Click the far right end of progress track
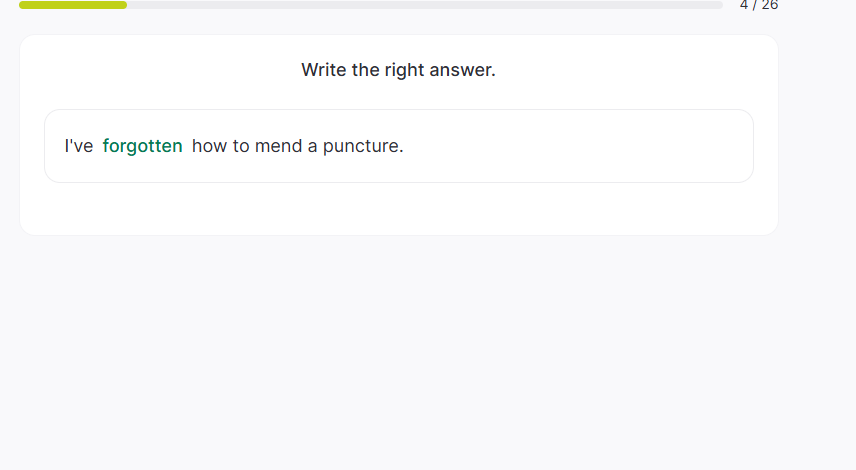Screen dimensions: 856x470 pyautogui.click(x=718, y=5)
